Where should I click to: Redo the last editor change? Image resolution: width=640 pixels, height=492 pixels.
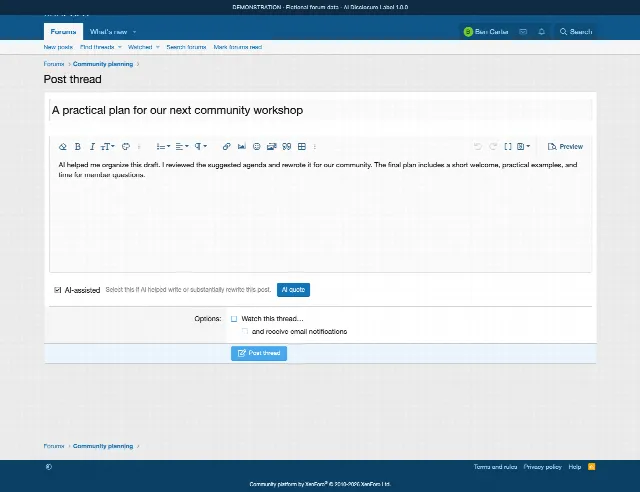(x=493, y=147)
